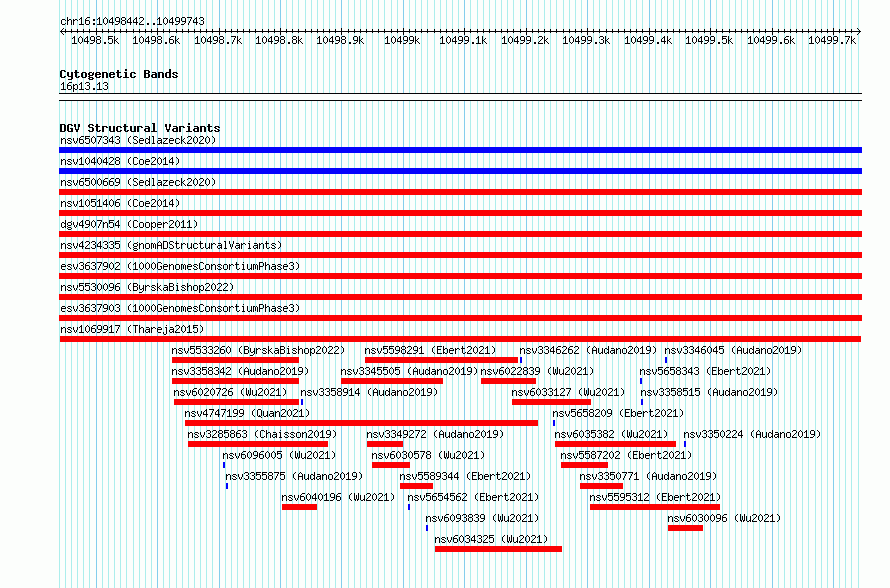Select nsv4234335 (gnomADStructuralVariants) label
The width and height of the screenshot is (890, 588).
[171, 245]
